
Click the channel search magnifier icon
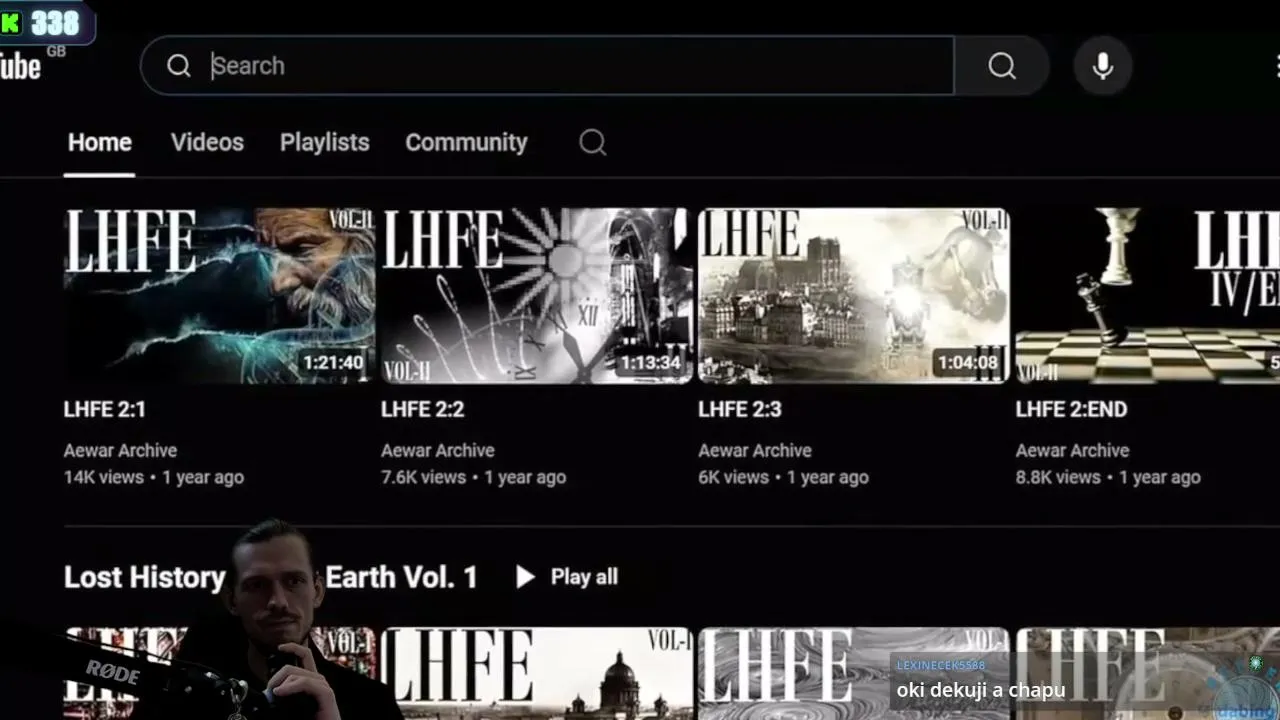[x=593, y=142]
